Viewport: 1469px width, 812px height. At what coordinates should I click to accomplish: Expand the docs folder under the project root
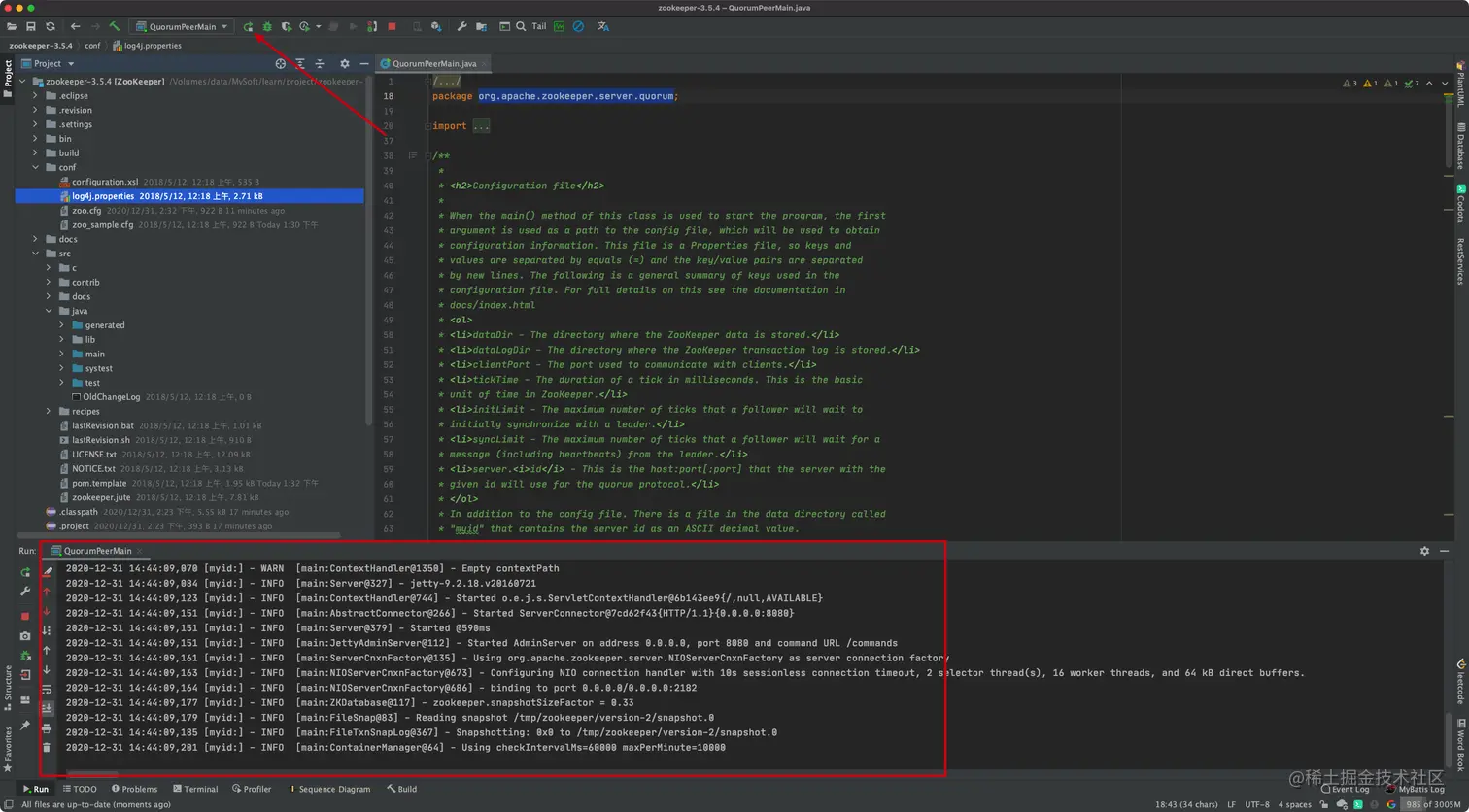[36, 239]
